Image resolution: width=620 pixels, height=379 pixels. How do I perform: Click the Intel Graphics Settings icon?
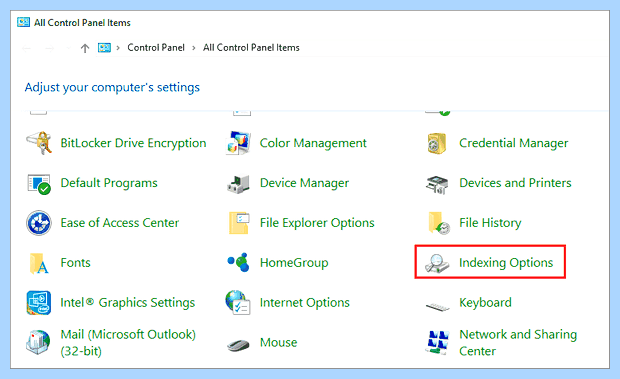click(x=39, y=303)
